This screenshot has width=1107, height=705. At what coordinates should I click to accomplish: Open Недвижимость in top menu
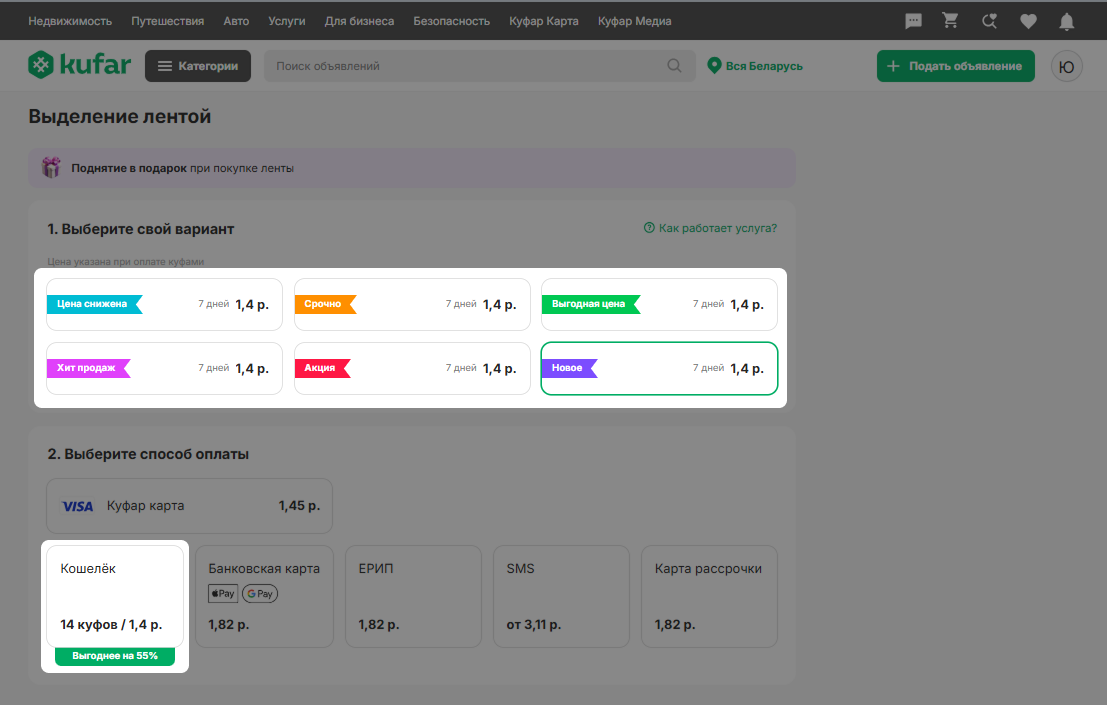tap(70, 21)
